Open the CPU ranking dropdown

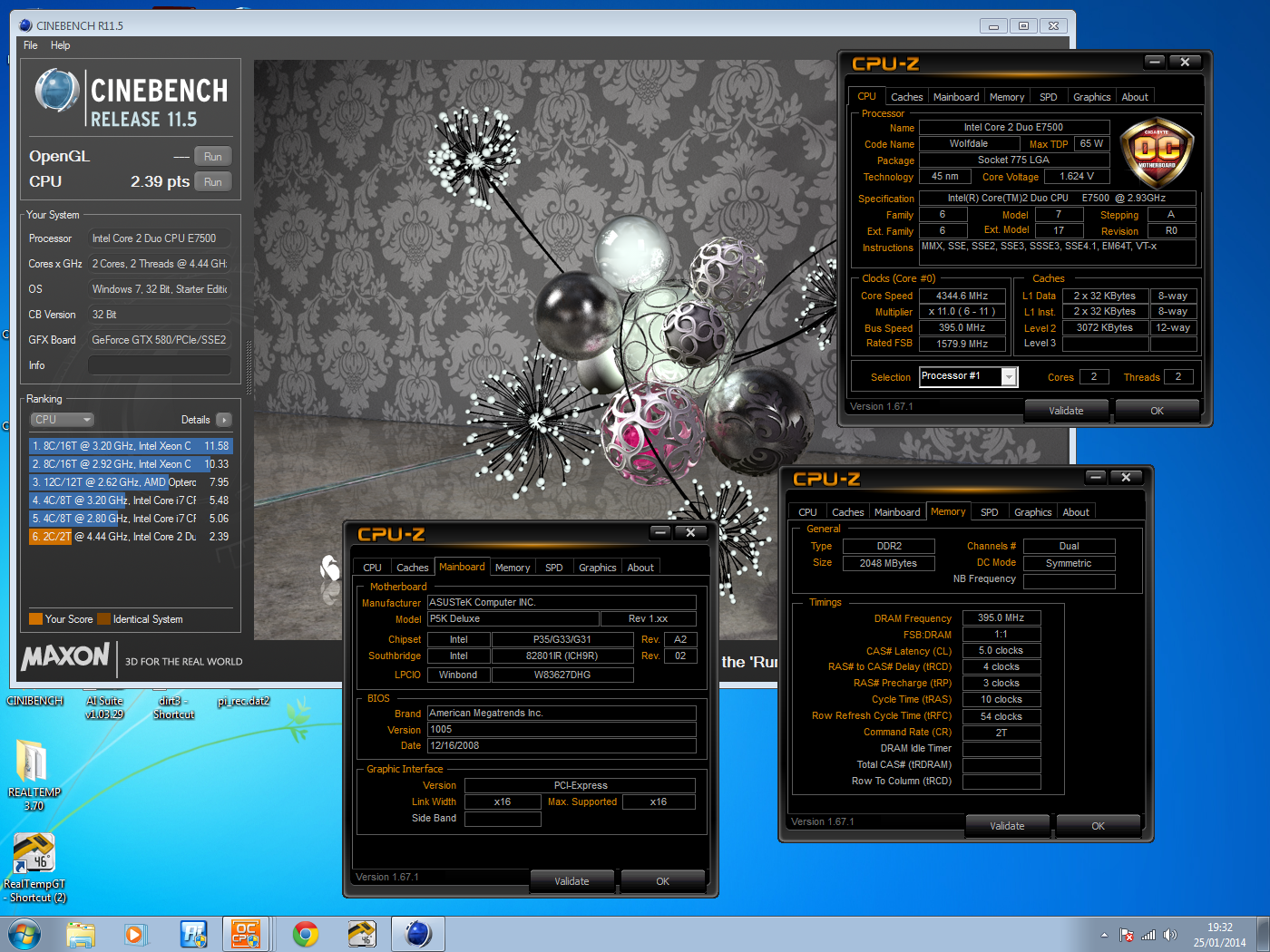(x=63, y=420)
